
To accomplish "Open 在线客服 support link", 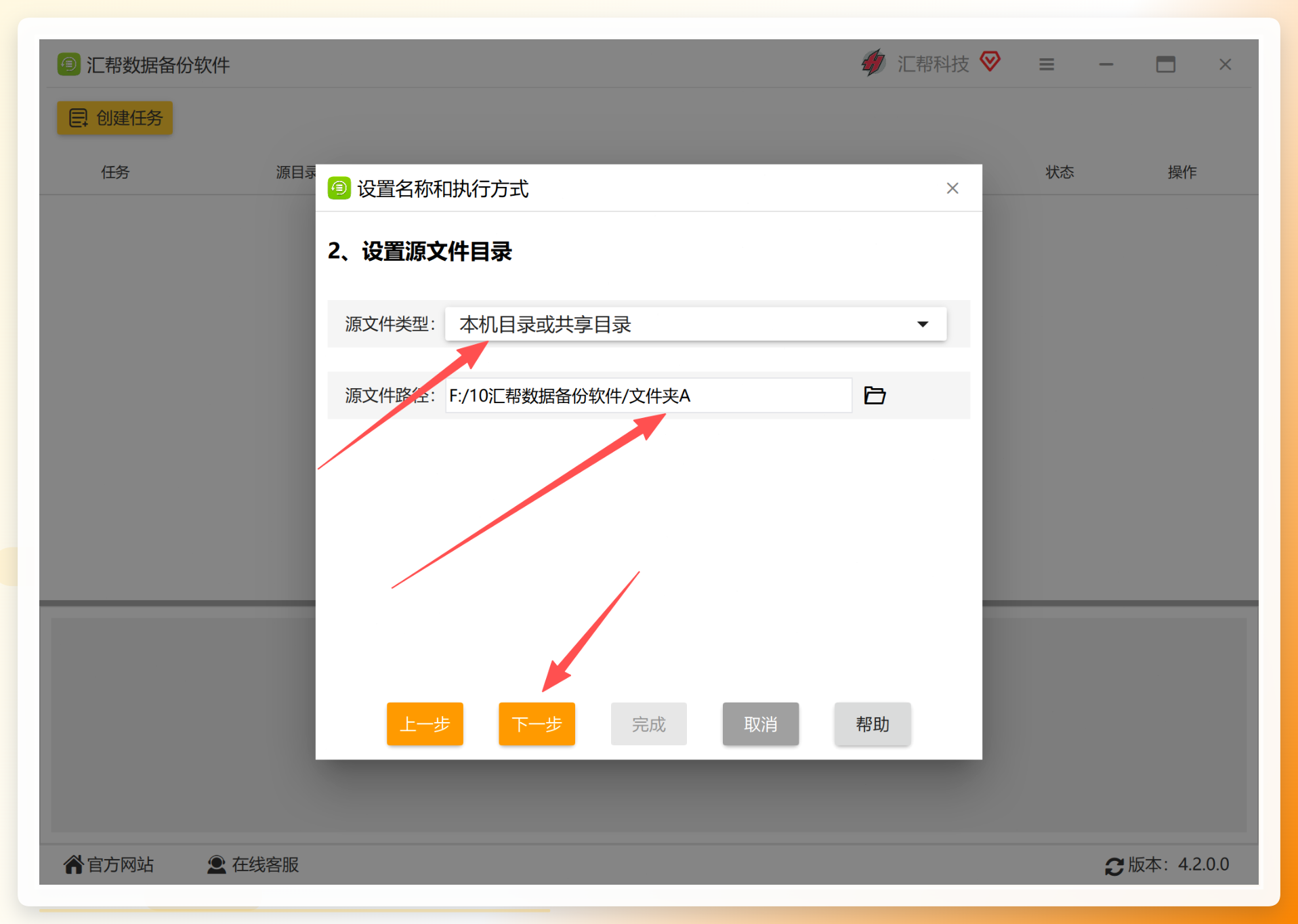I will (x=253, y=864).
